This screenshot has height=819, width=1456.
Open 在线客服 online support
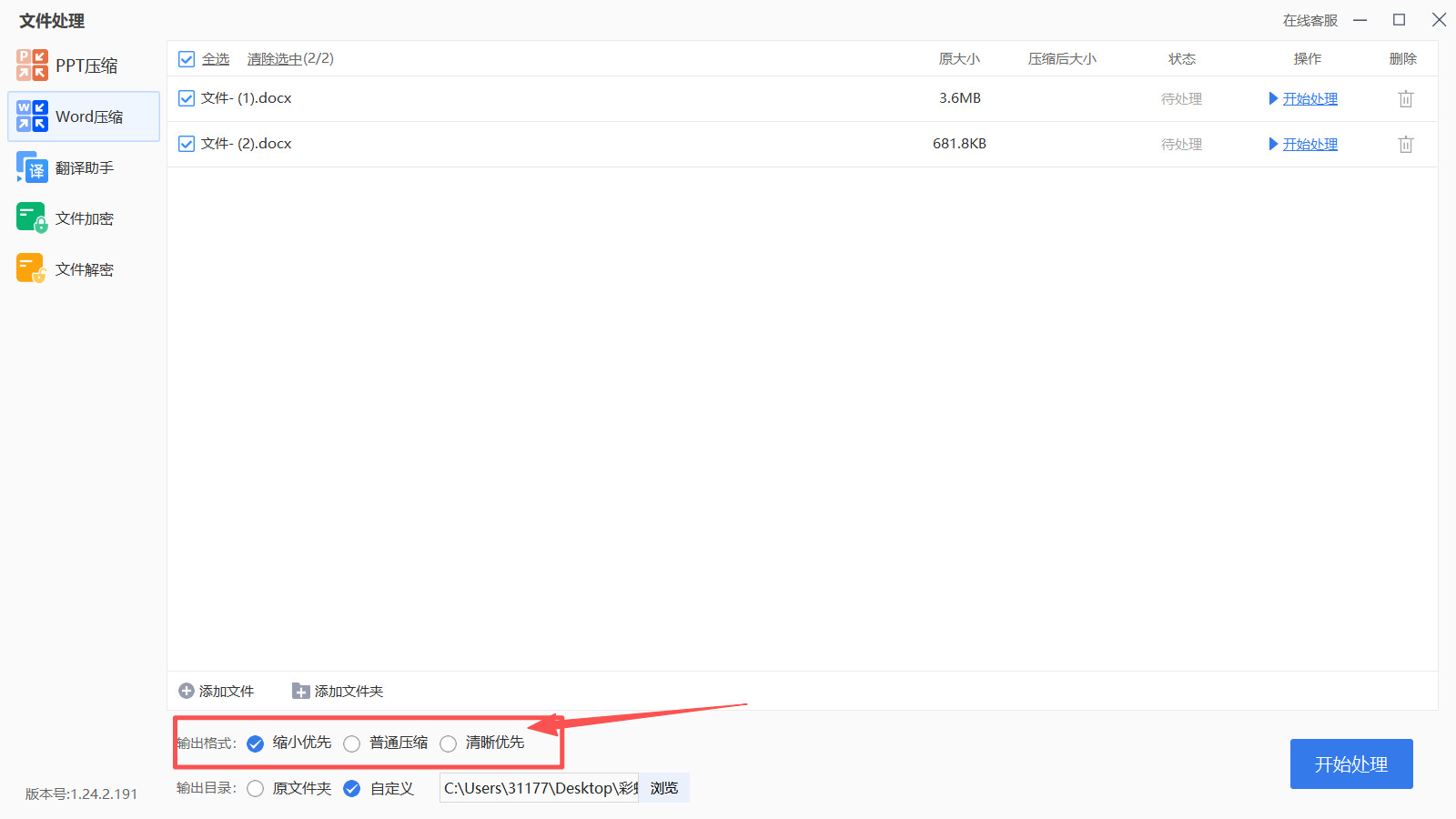click(x=1310, y=20)
